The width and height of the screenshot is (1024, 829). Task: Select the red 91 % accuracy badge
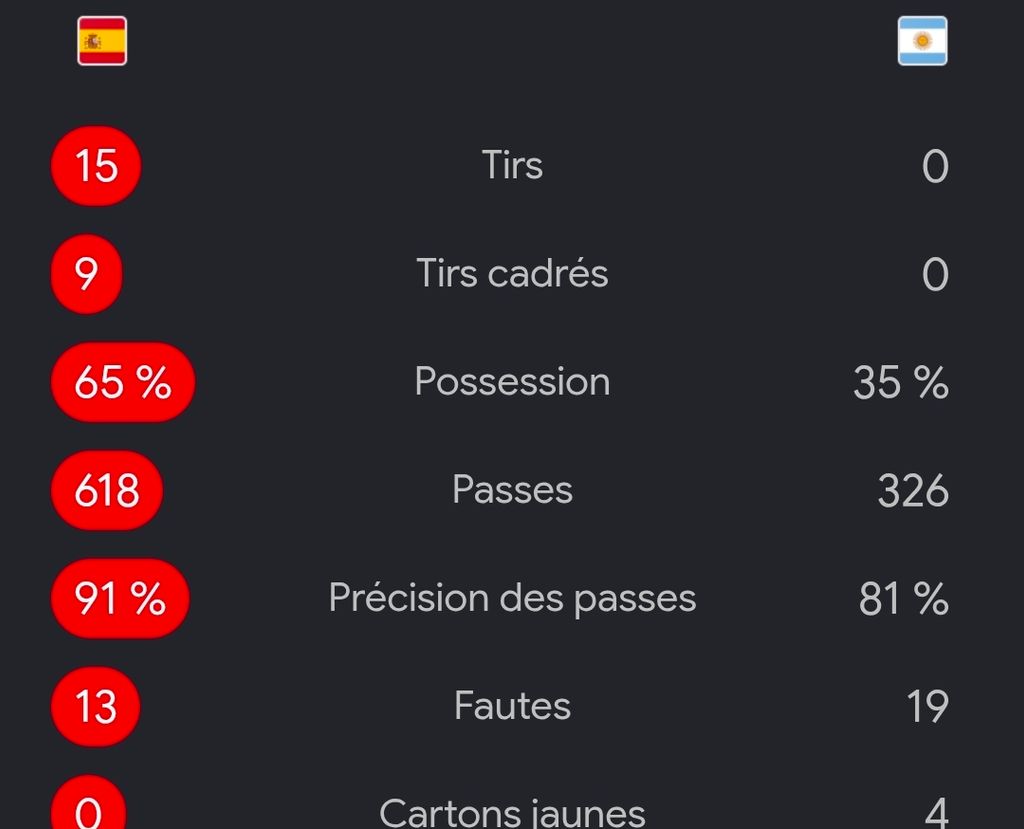click(120, 598)
